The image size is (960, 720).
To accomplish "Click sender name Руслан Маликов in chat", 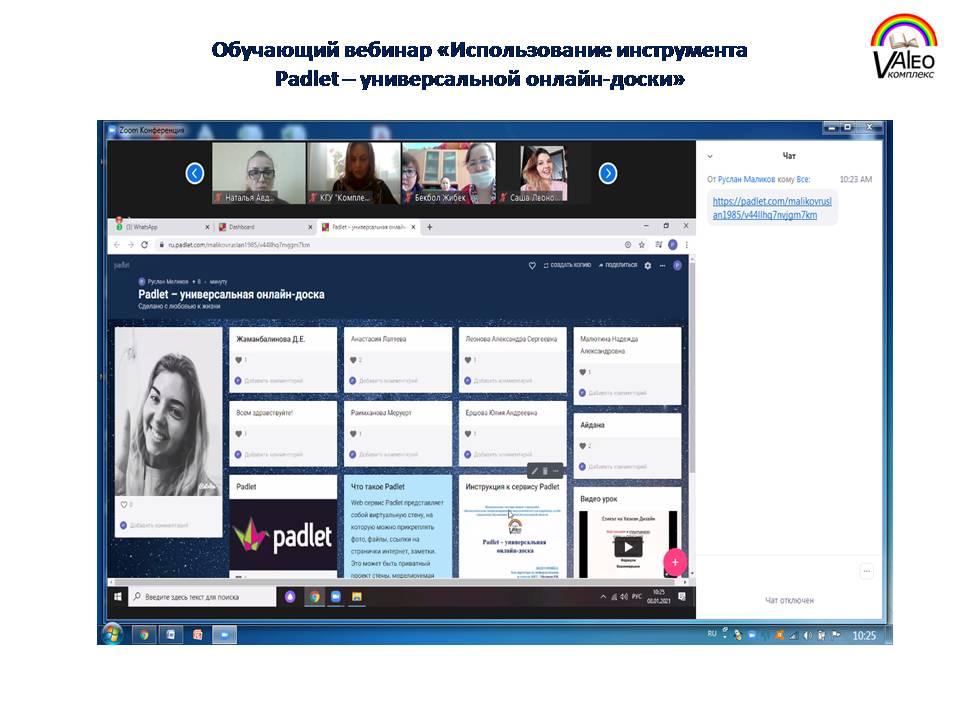I will pos(746,179).
